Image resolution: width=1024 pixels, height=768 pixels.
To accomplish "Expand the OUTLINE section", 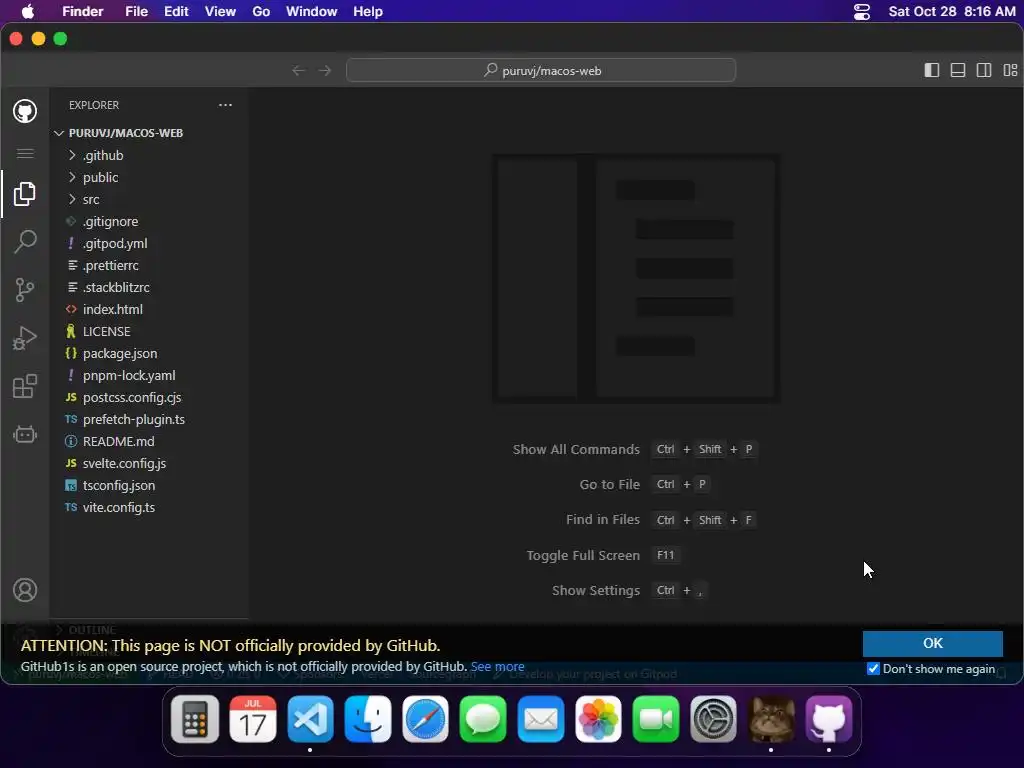I will 148,630.
